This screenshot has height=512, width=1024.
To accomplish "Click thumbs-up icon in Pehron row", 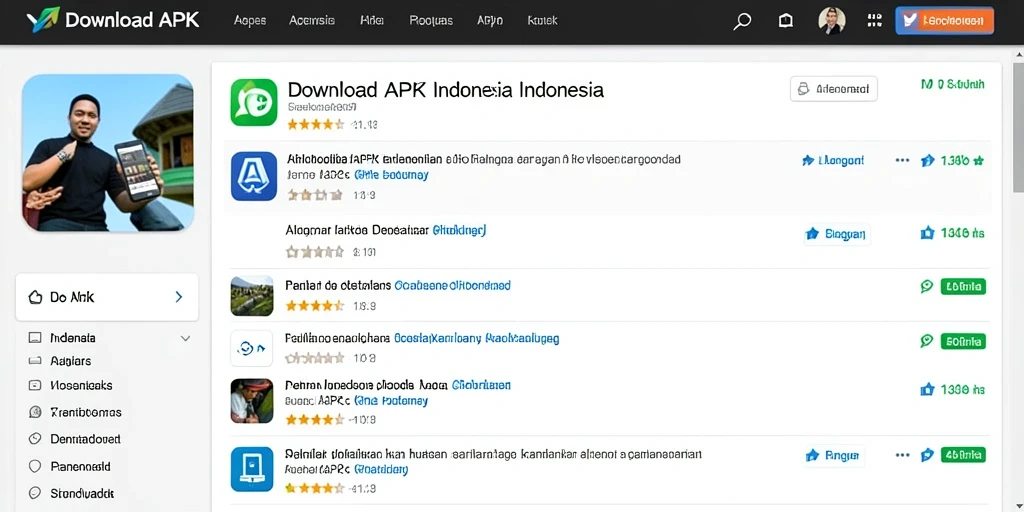I will coord(927,390).
